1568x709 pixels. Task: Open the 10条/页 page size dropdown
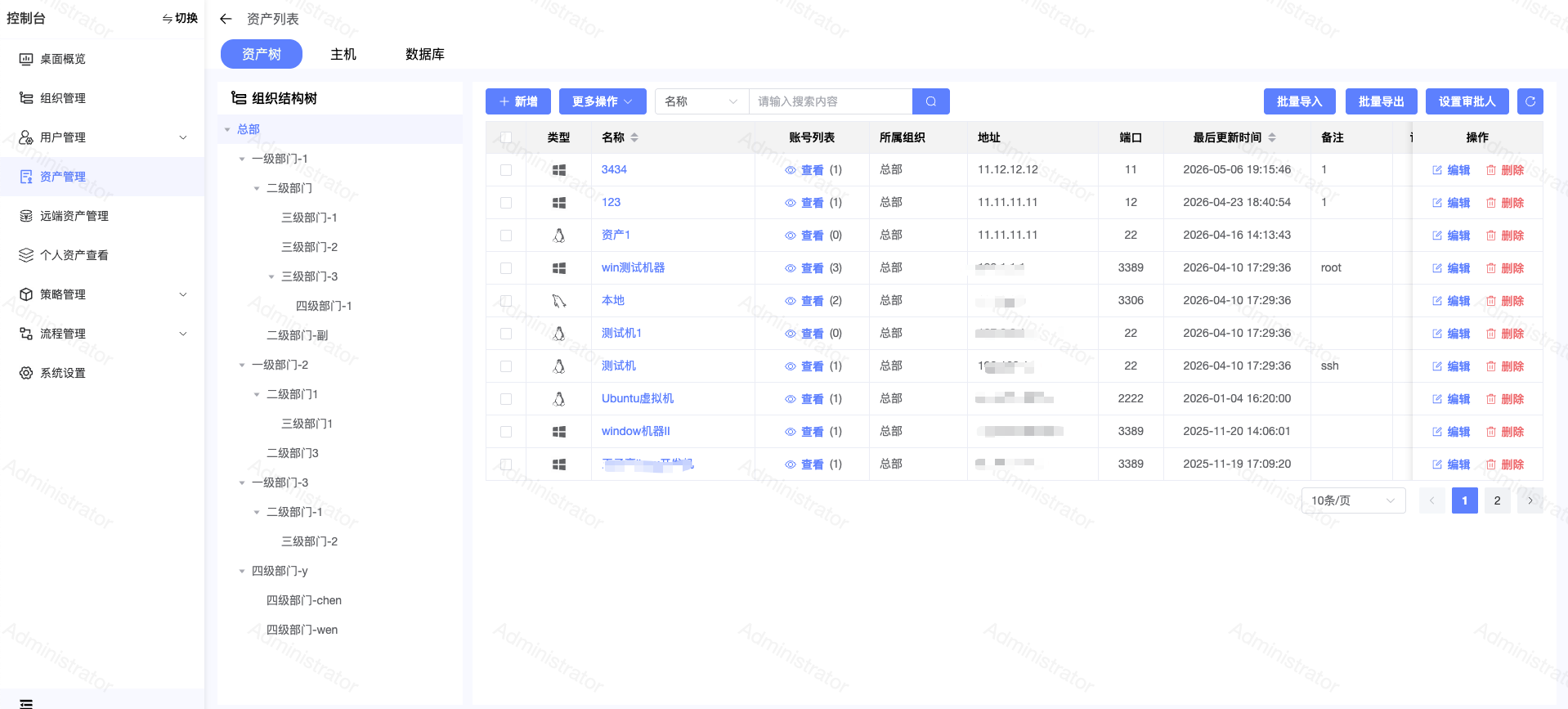coord(1353,500)
